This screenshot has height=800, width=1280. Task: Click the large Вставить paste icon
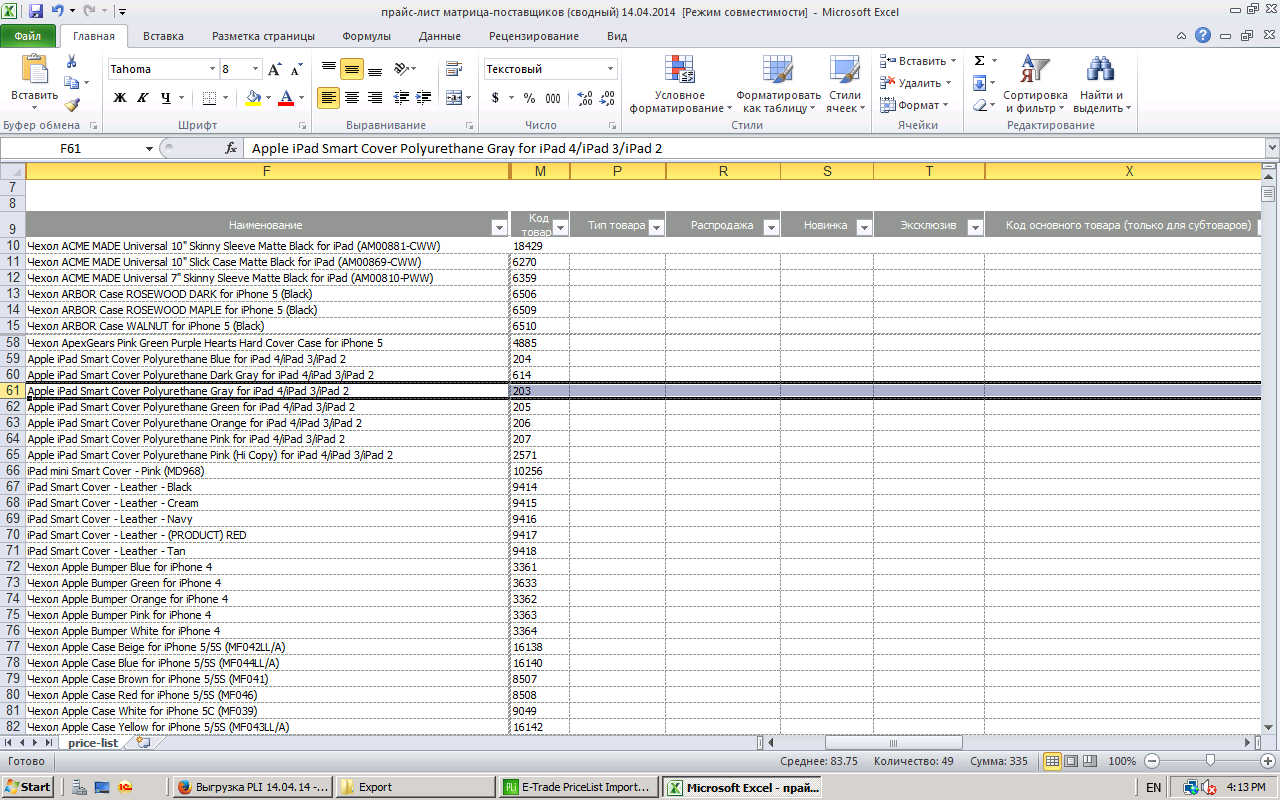pos(35,69)
